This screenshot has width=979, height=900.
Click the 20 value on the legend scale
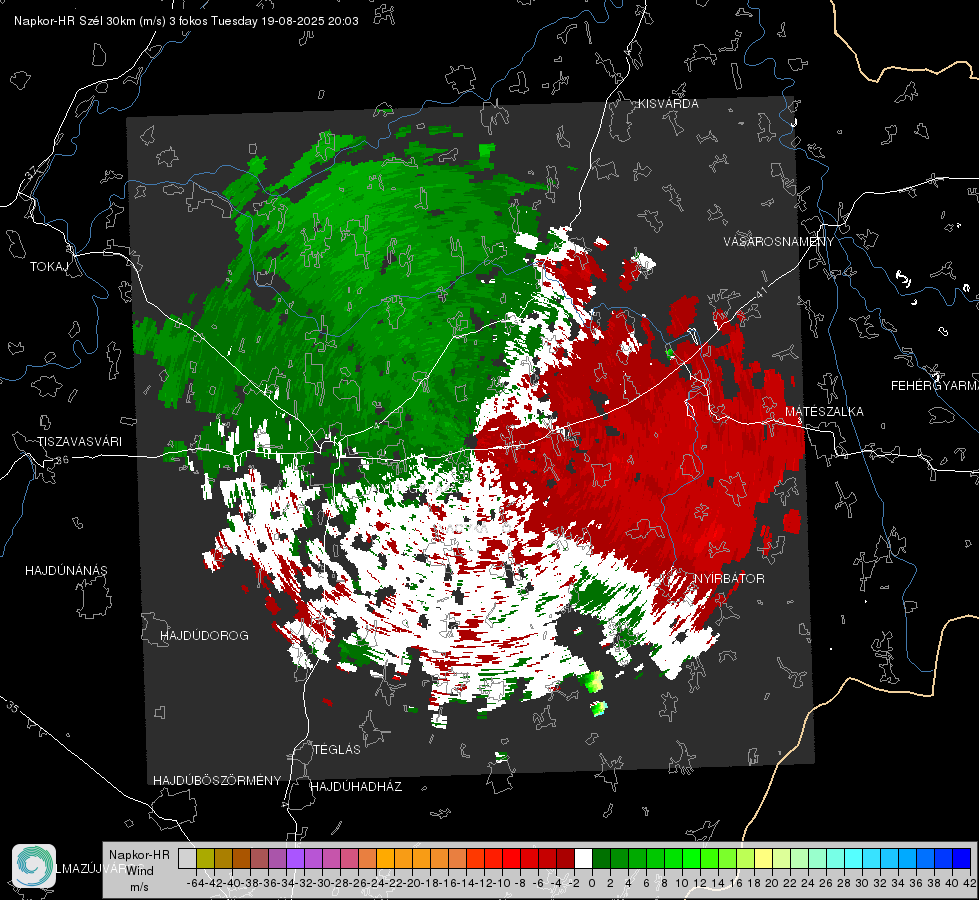click(771, 883)
